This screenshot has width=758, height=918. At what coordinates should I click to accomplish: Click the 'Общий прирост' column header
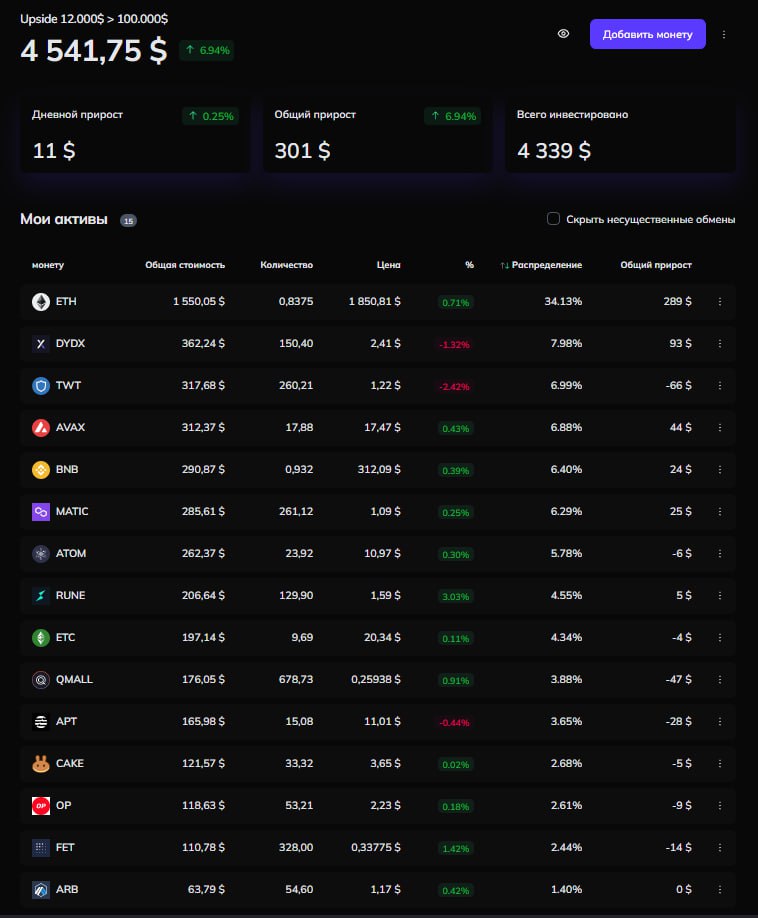656,265
